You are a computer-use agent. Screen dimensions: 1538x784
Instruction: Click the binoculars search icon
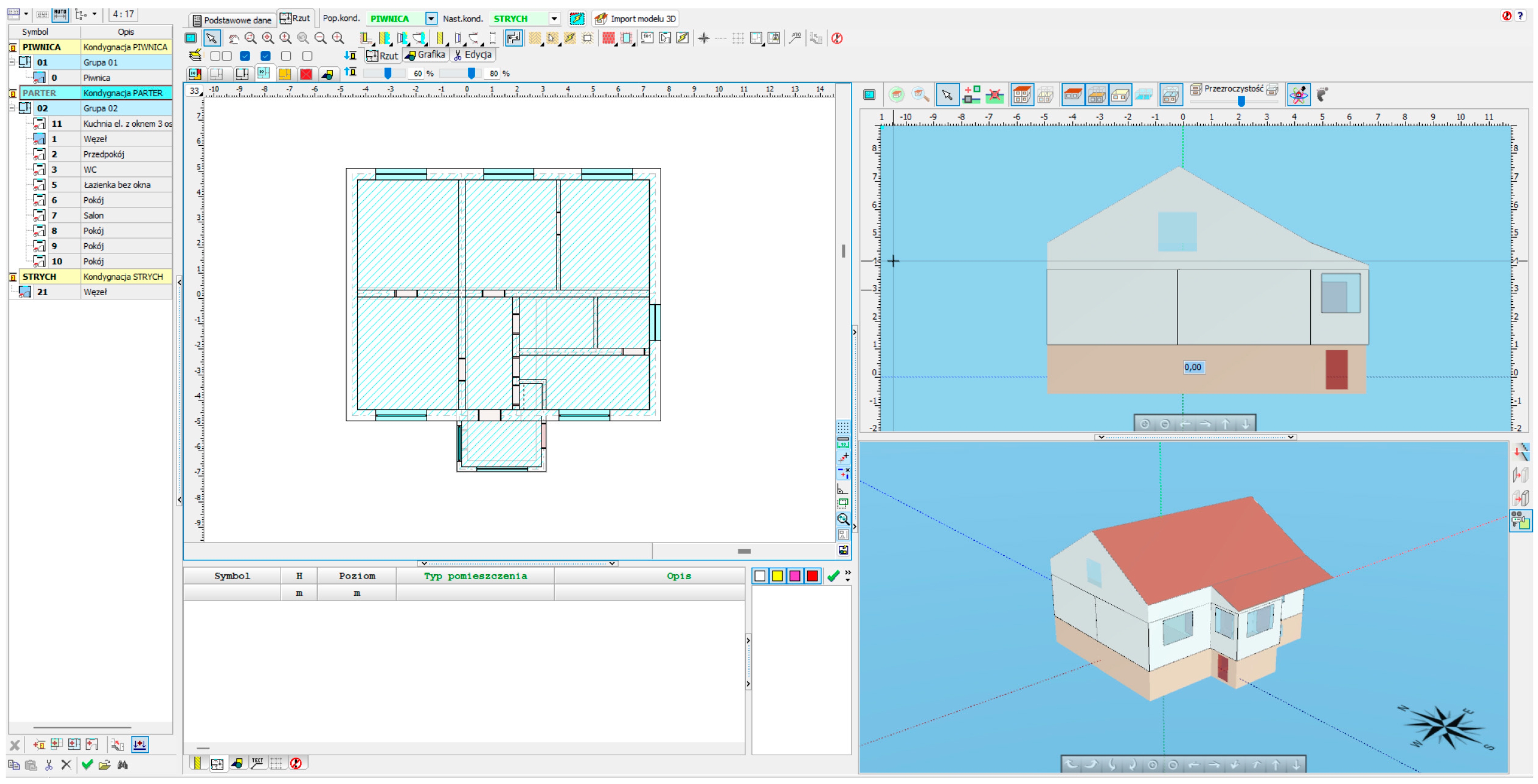click(x=123, y=764)
